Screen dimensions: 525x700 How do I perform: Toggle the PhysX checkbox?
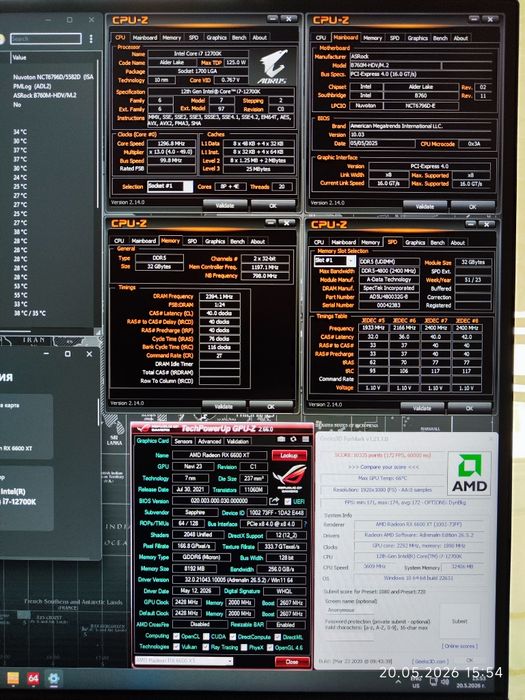pos(244,647)
